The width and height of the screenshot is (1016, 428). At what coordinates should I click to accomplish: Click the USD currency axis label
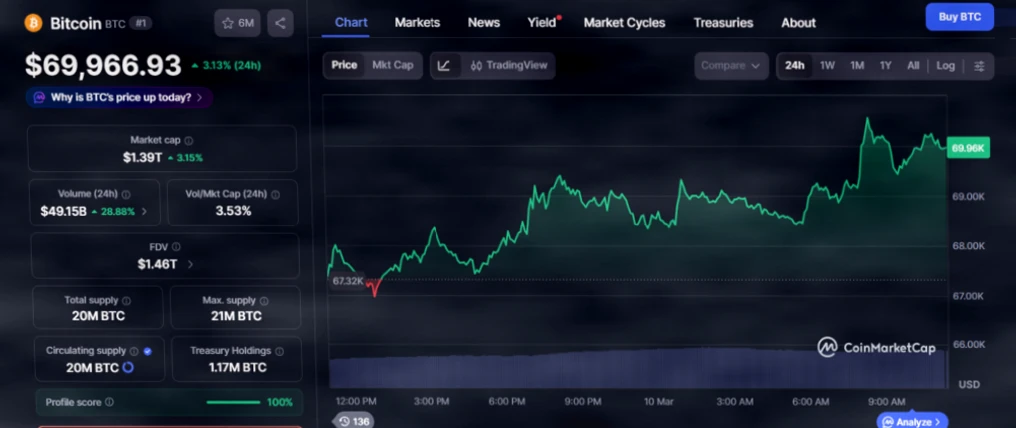pyautogui.click(x=969, y=385)
